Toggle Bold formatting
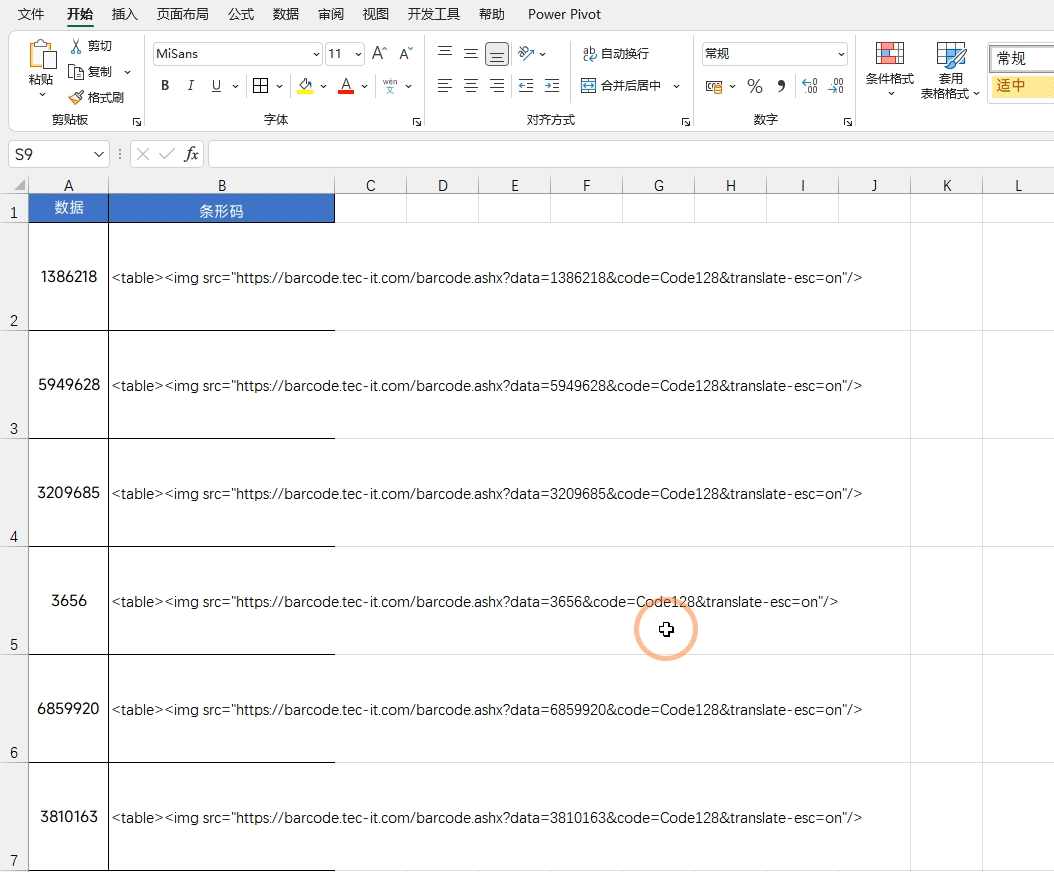 click(x=165, y=85)
